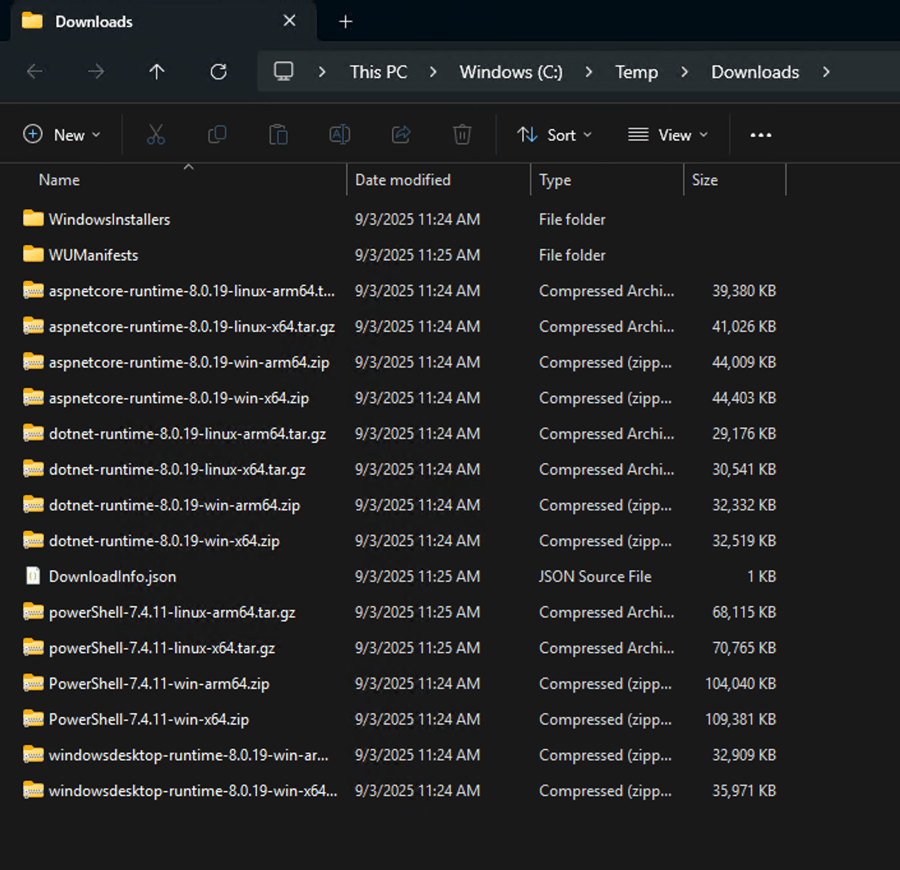
Task: Click the Paste clipboard icon
Action: click(278, 135)
